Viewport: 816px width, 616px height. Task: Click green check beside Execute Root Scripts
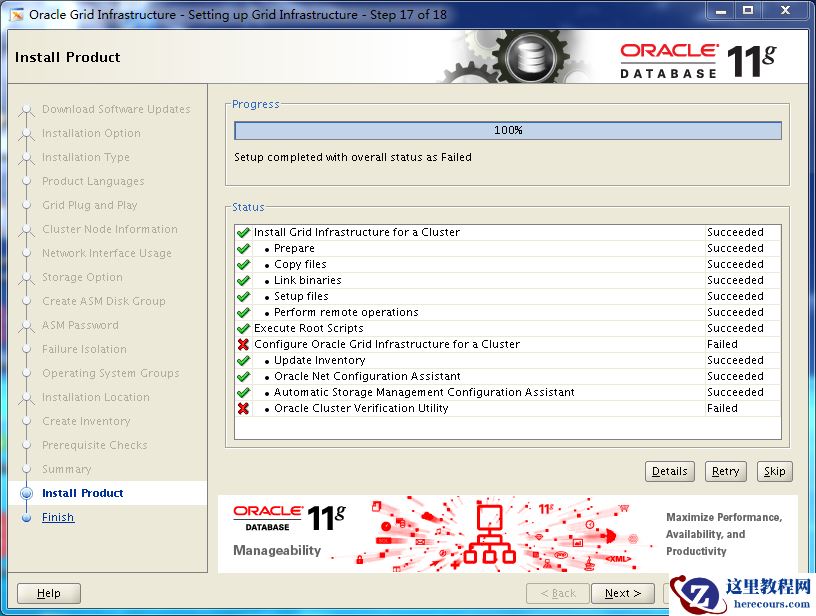243,329
